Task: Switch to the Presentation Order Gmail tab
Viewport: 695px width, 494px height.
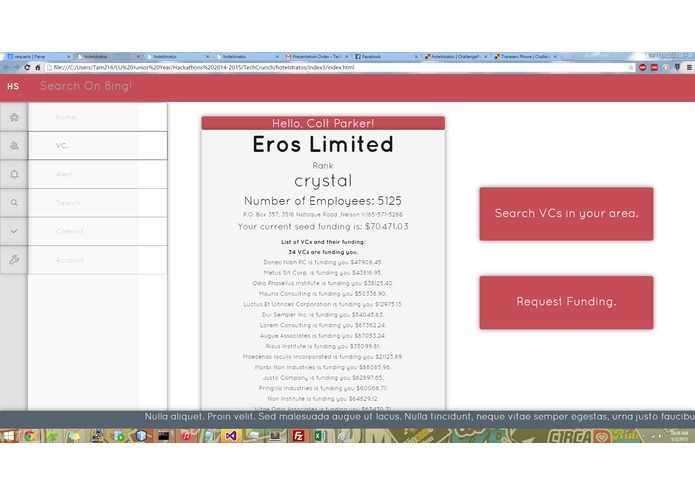Action: pyautogui.click(x=316, y=57)
